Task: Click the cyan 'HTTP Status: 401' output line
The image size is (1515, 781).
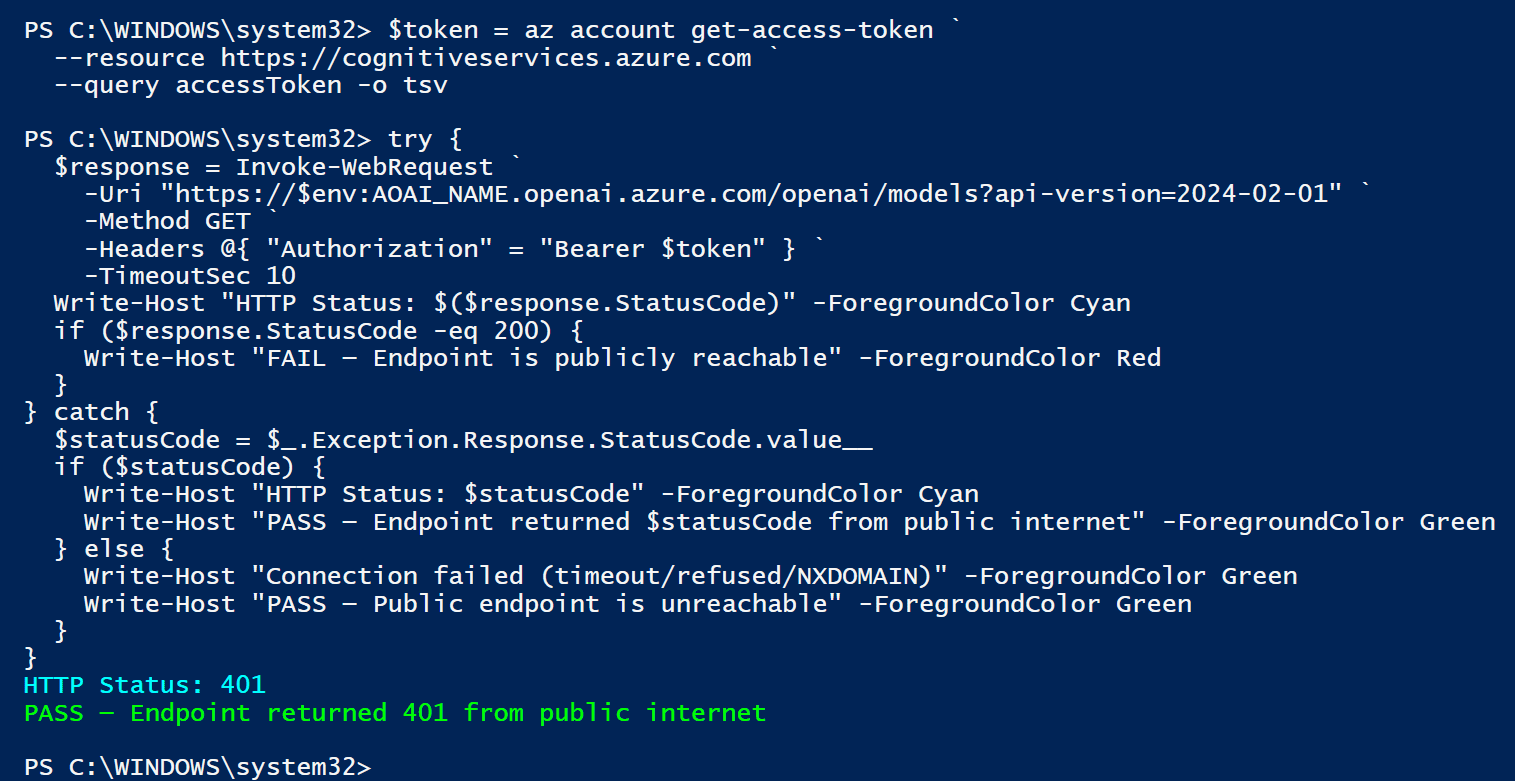Action: [x=145, y=685]
